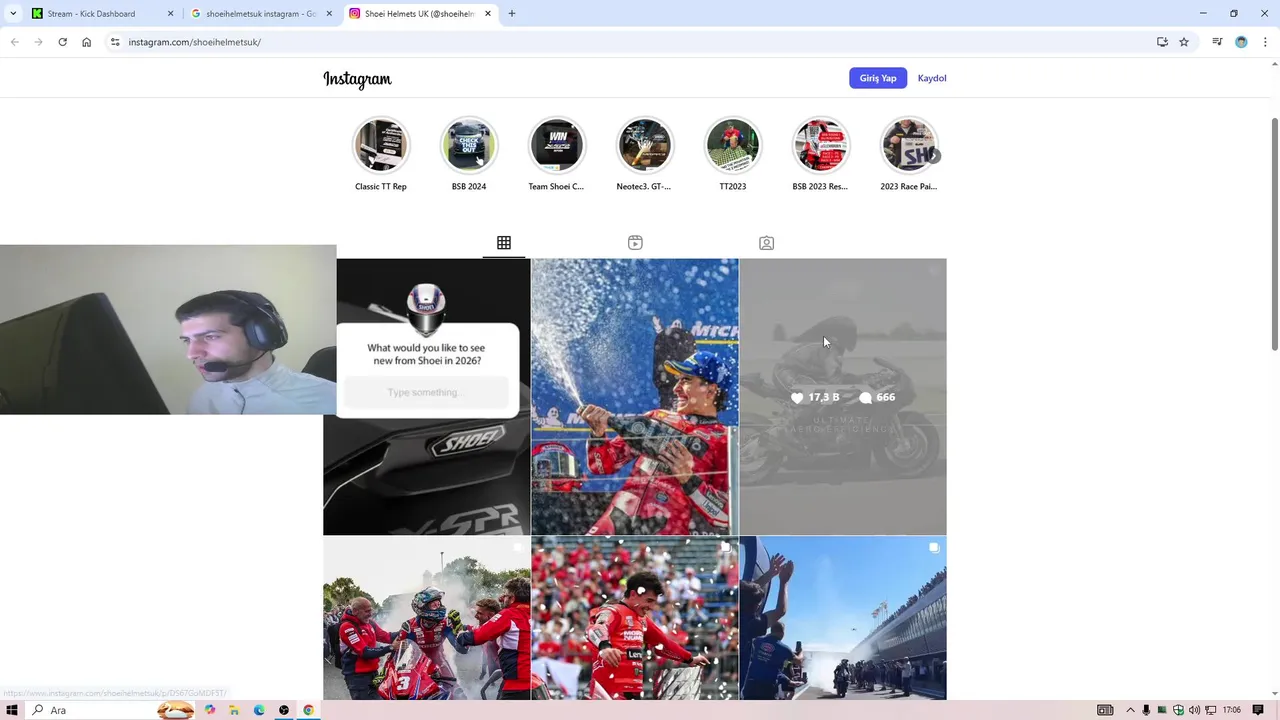Screen dimensions: 1280x720
Task: Click the microphone tray icon
Action: coord(1146,710)
